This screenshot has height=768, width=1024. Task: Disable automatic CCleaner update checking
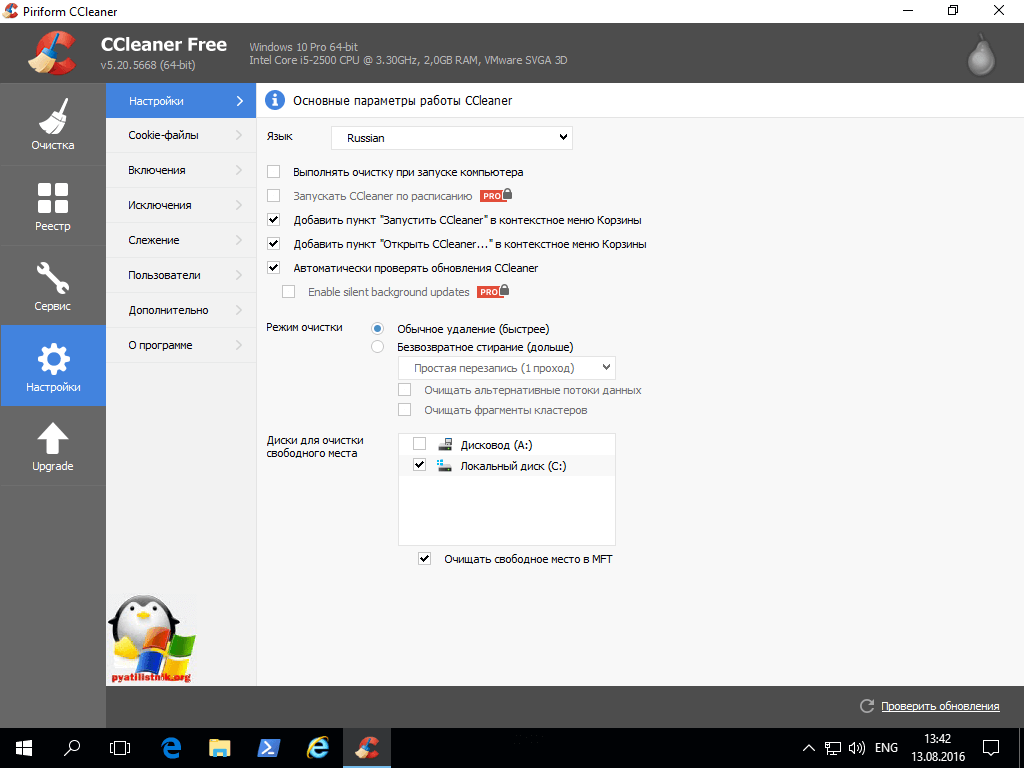tap(274, 268)
